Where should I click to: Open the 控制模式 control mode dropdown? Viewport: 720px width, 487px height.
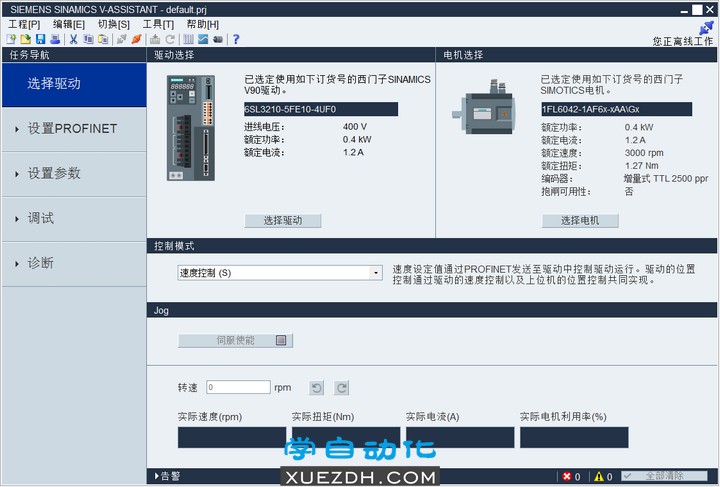[x=280, y=273]
